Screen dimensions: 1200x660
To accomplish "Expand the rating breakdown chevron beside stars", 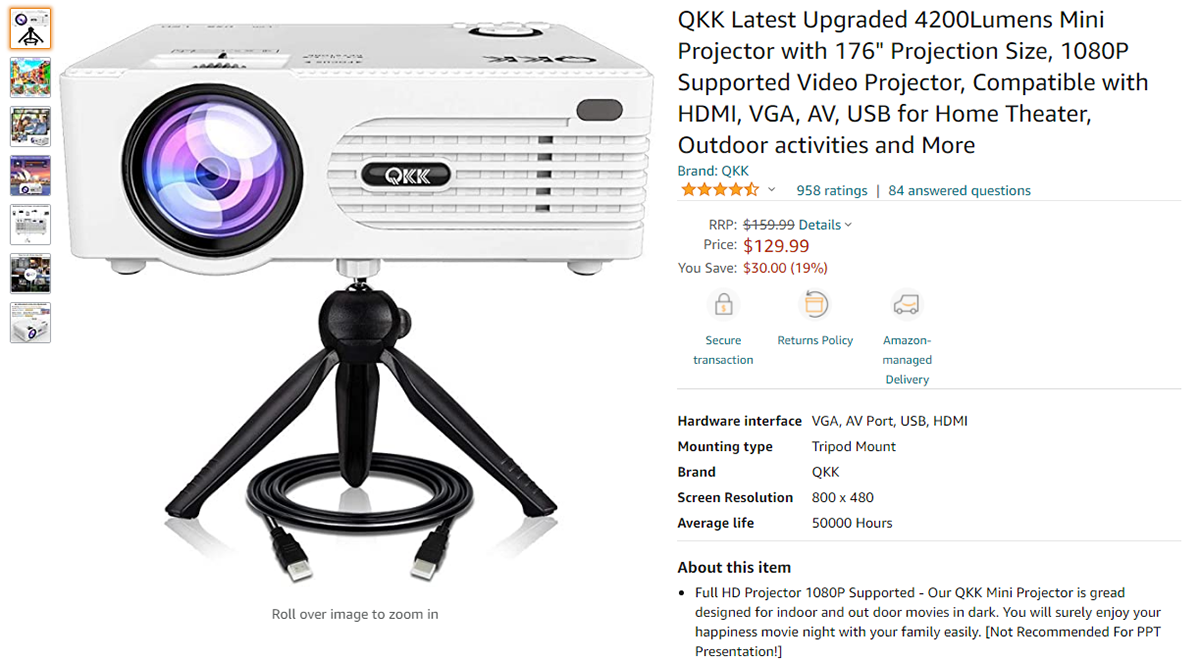I will point(771,190).
